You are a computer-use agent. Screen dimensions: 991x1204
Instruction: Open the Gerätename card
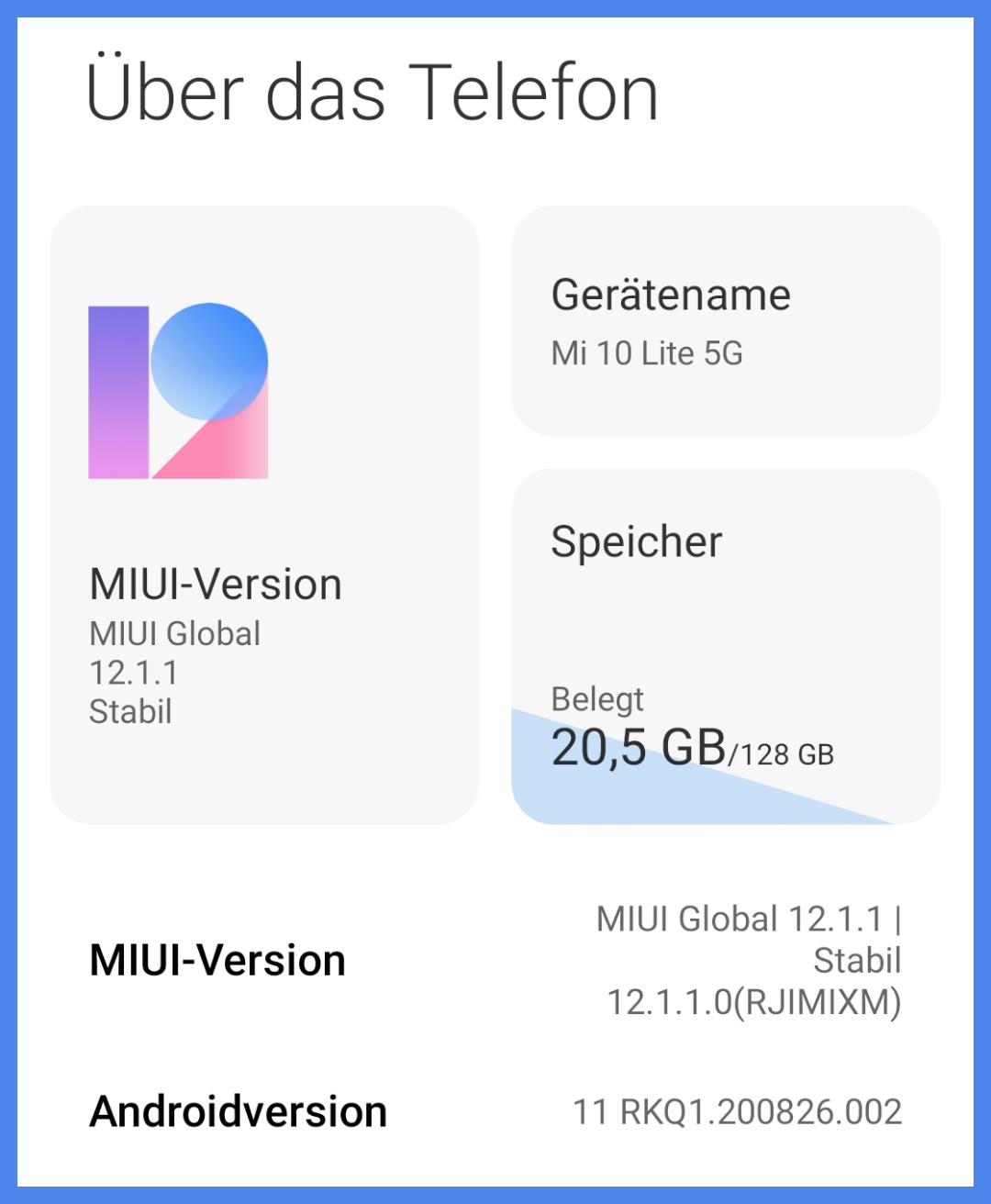(726, 320)
